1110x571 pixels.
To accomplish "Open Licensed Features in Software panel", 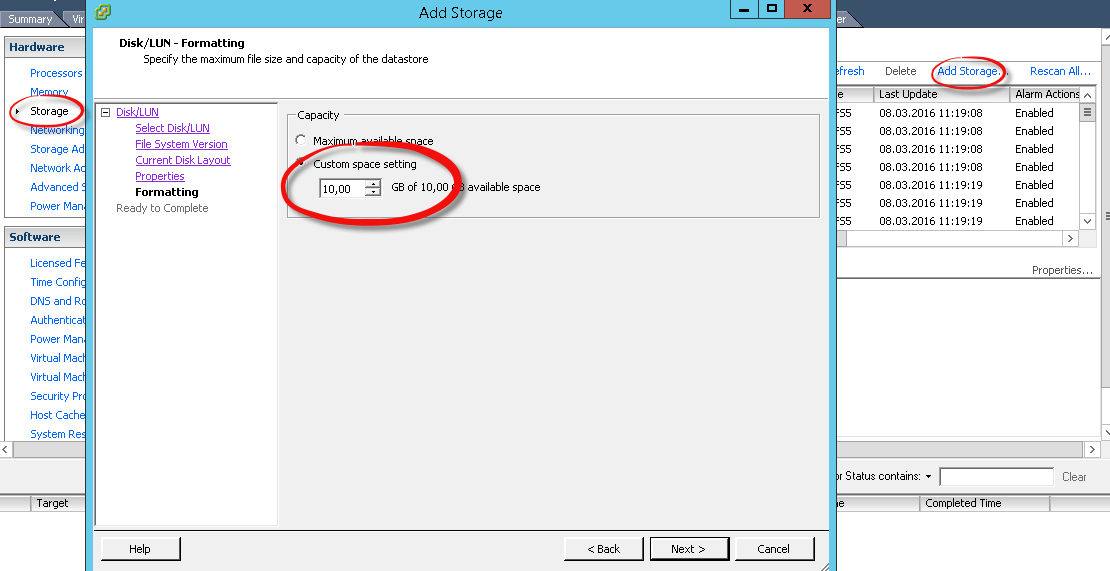I will (57, 263).
